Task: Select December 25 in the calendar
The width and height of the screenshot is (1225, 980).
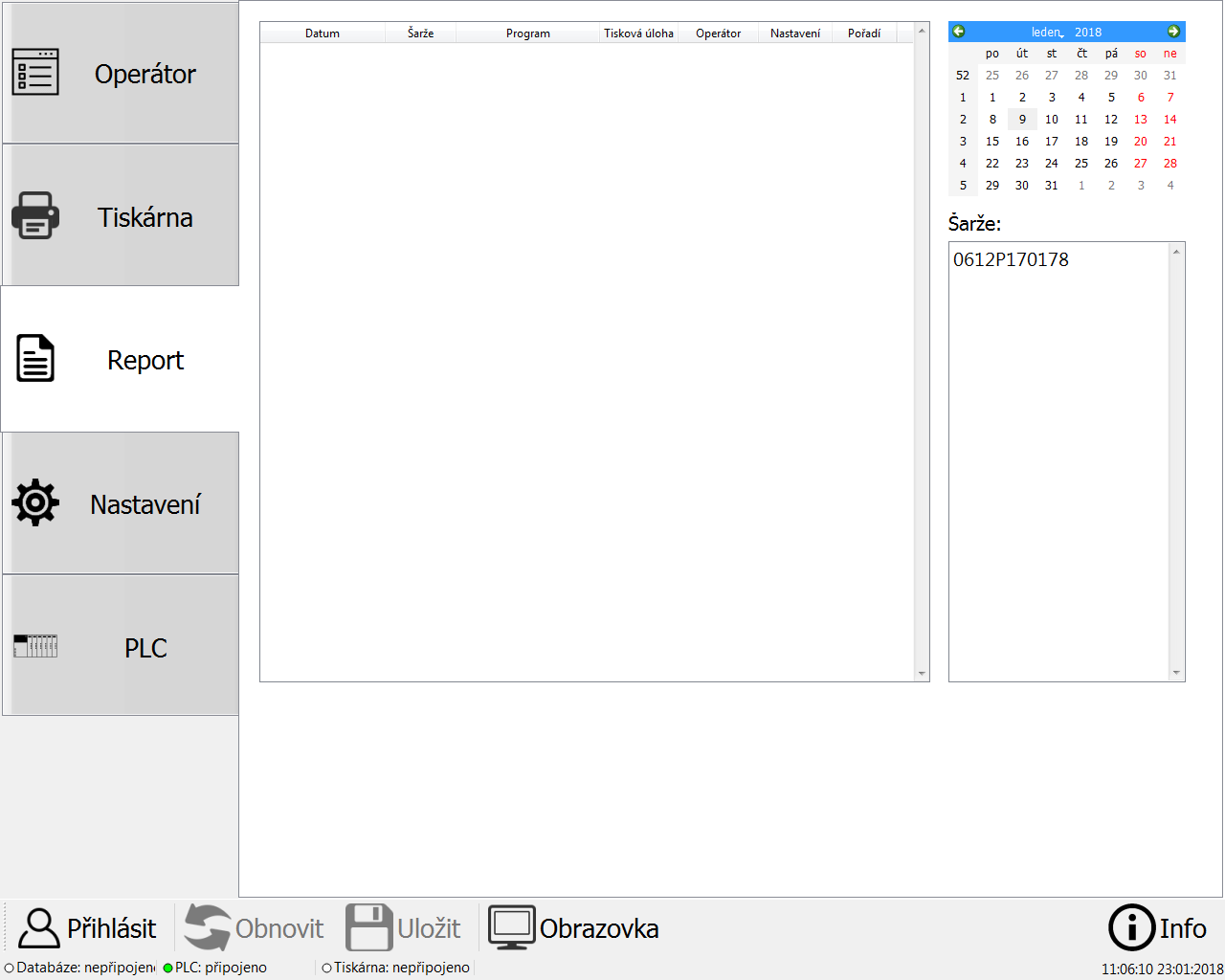Action: (x=992, y=76)
